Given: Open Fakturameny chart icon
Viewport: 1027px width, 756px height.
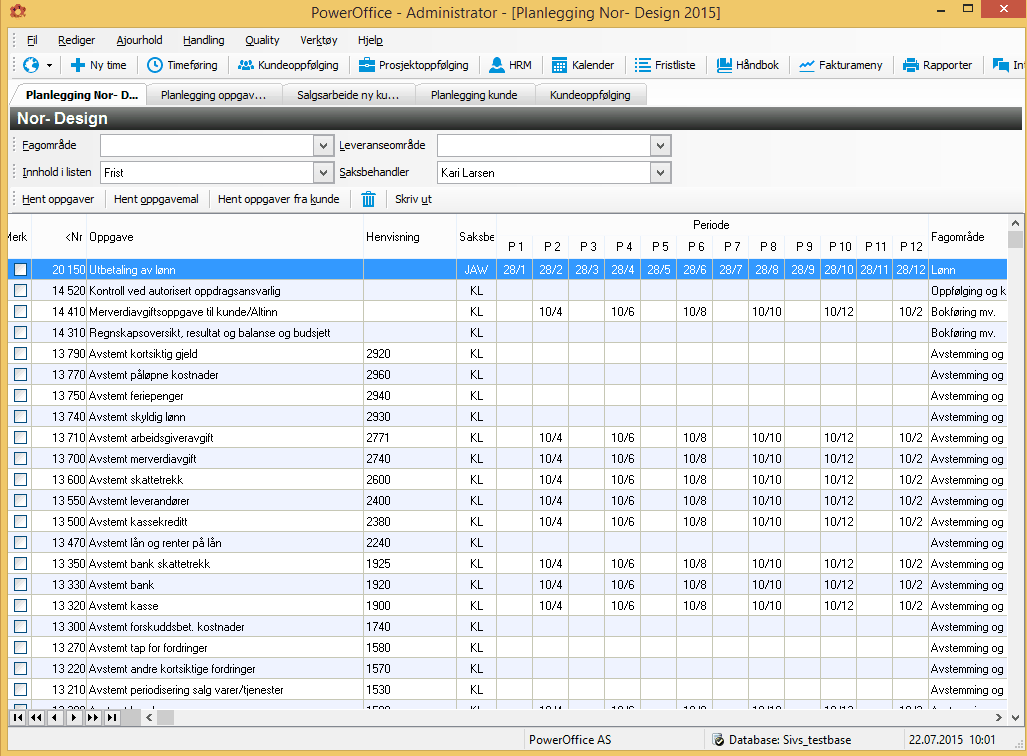Looking at the screenshot, I should (x=806, y=65).
